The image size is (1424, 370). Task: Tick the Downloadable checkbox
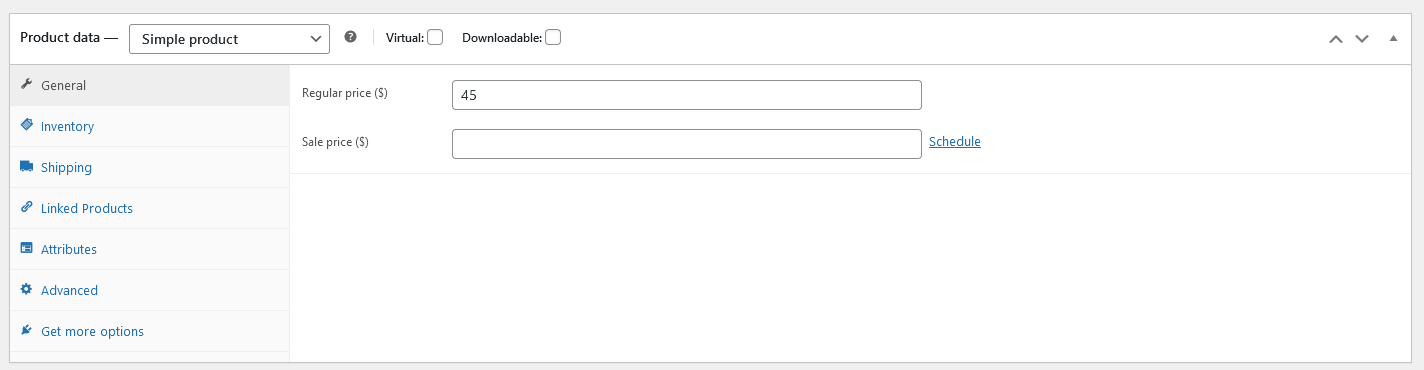tap(553, 37)
